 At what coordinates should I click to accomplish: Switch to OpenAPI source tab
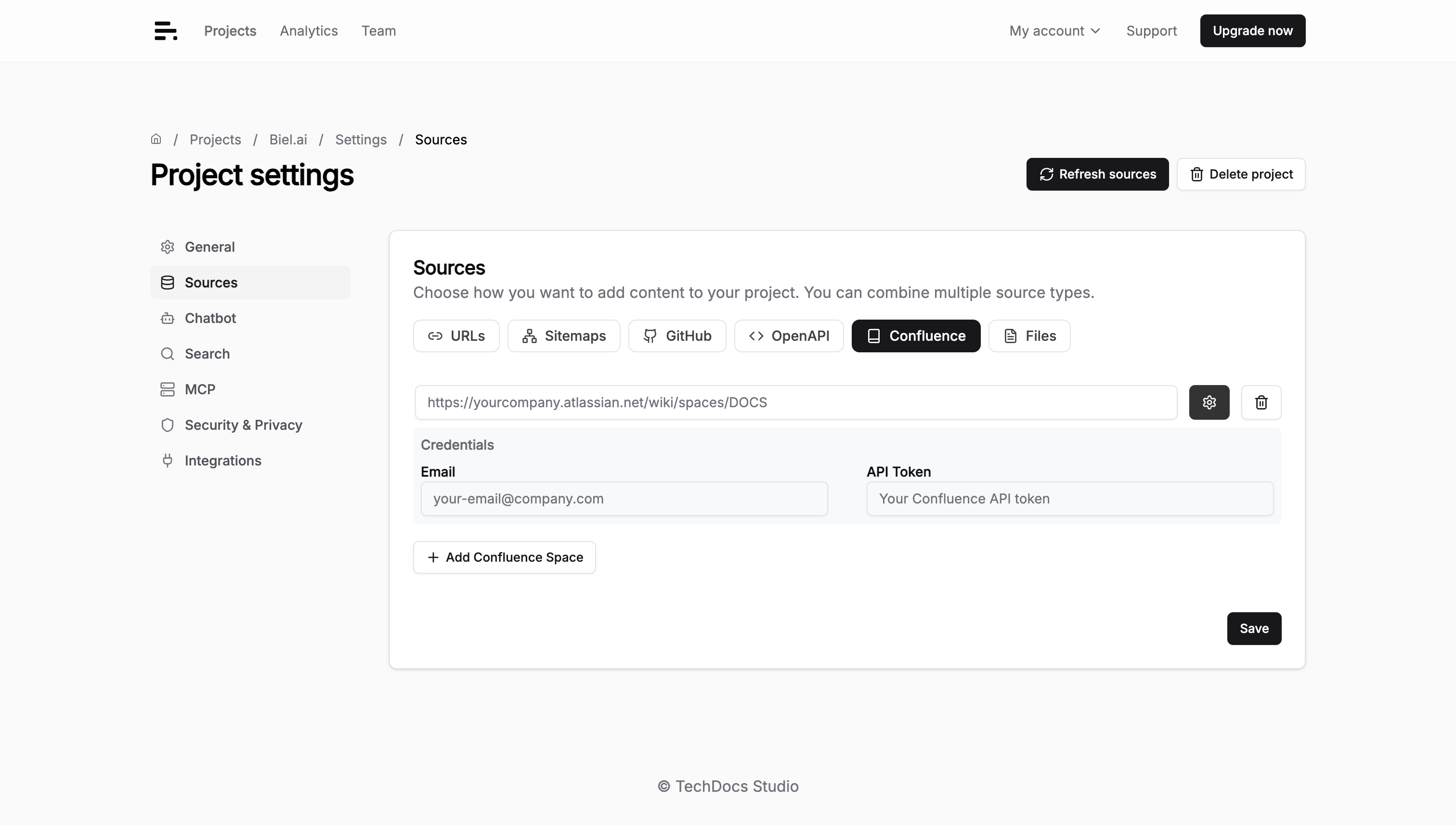pyautogui.click(x=788, y=335)
